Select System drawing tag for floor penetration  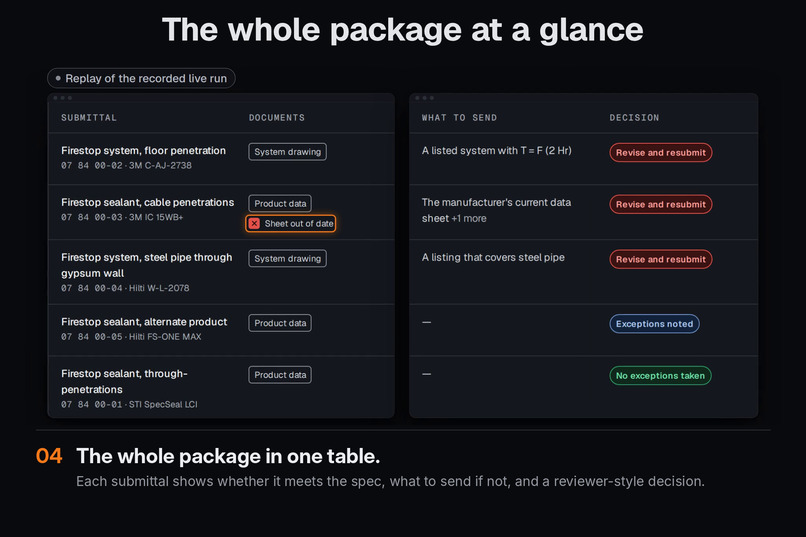[x=287, y=152]
